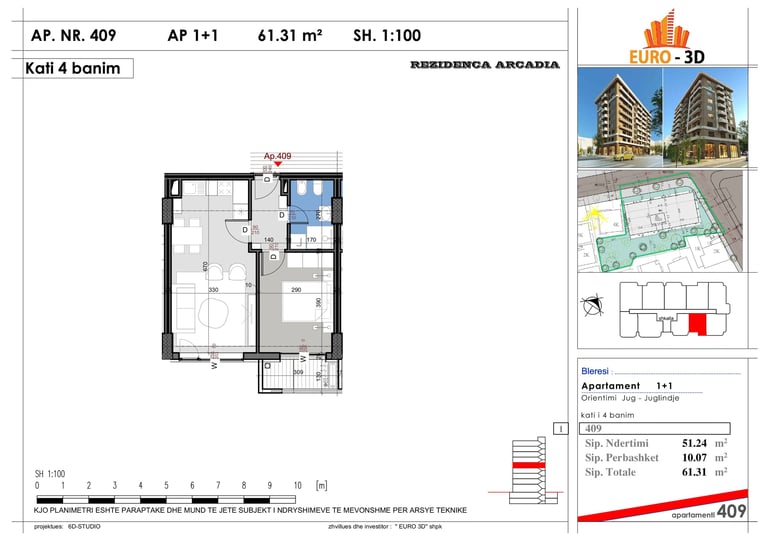This screenshot has height=542, width=768.
Task: Click the north compass orientation symbol
Action: pyautogui.click(x=592, y=305)
